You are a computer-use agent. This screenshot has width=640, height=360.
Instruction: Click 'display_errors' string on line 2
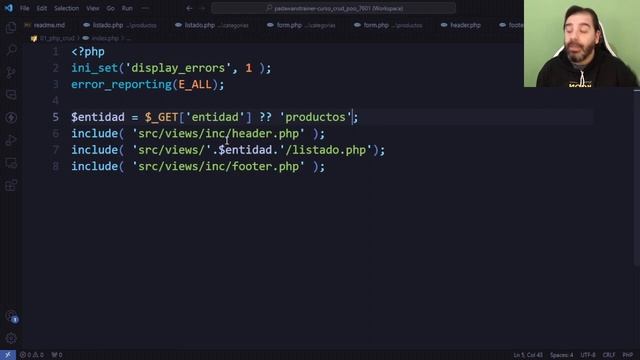(x=178, y=68)
